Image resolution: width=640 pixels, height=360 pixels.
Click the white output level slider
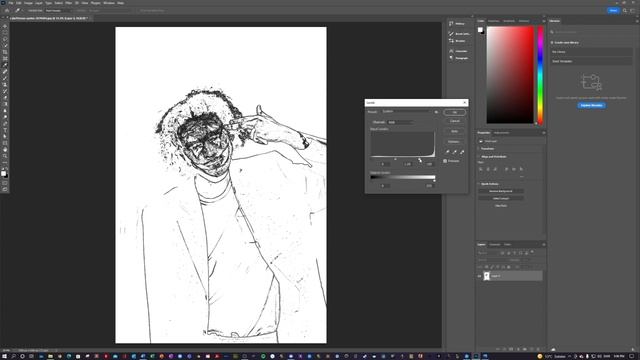pyautogui.click(x=434, y=180)
